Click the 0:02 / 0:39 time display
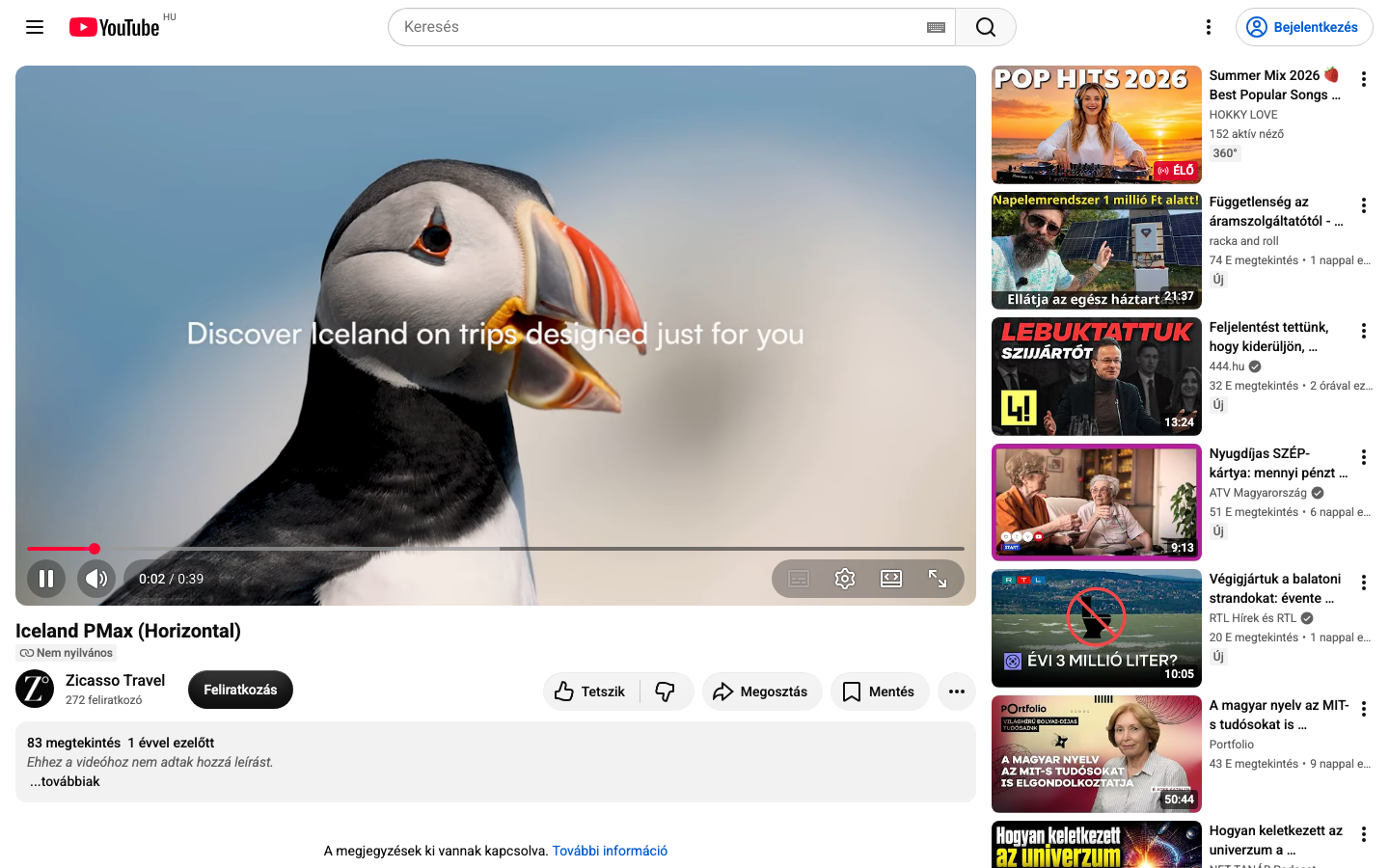This screenshot has height=868, width=1389. click(x=171, y=579)
